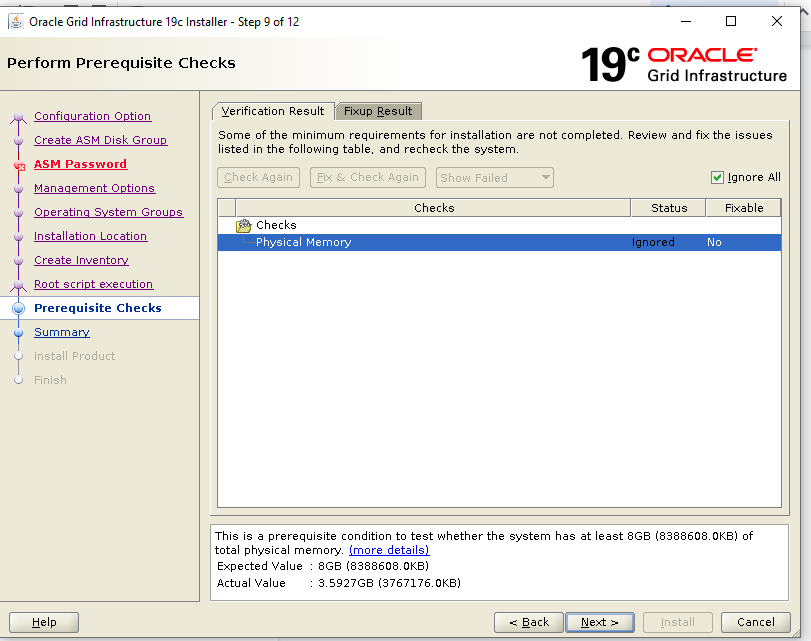Click the Checks folder icon in table
This screenshot has width=811, height=641.
point(244,226)
